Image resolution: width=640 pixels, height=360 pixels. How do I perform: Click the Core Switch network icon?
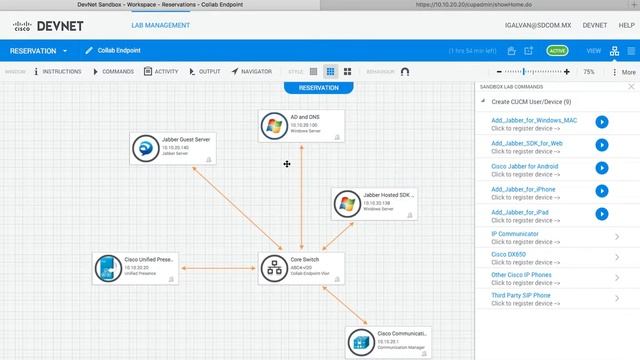[274, 268]
